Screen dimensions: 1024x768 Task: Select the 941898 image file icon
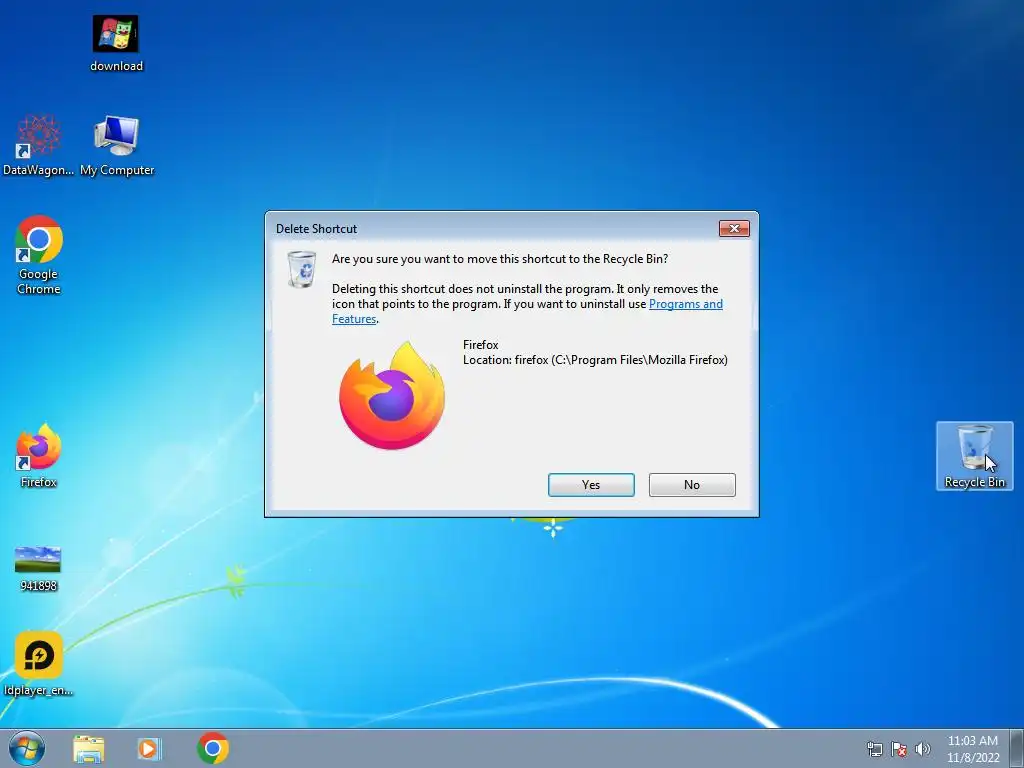click(x=39, y=568)
